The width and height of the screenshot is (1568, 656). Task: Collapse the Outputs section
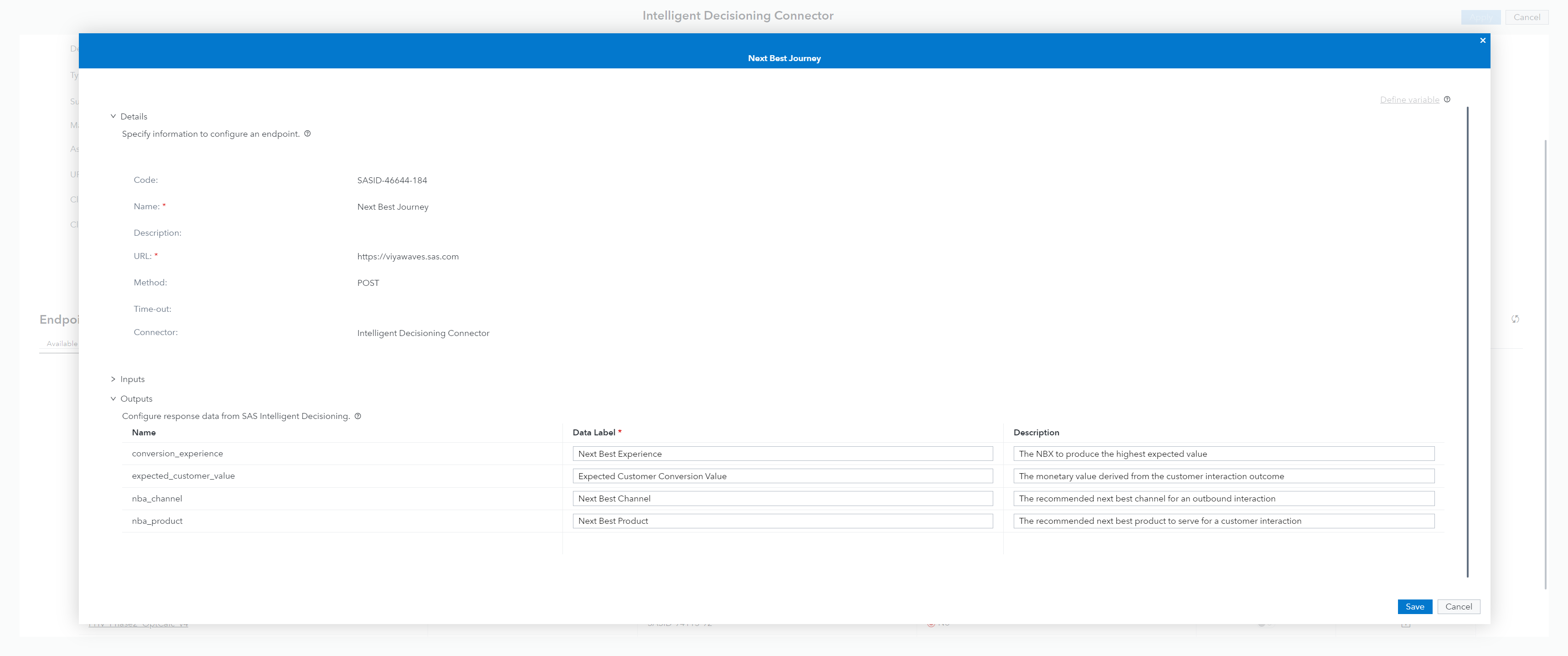(x=113, y=398)
